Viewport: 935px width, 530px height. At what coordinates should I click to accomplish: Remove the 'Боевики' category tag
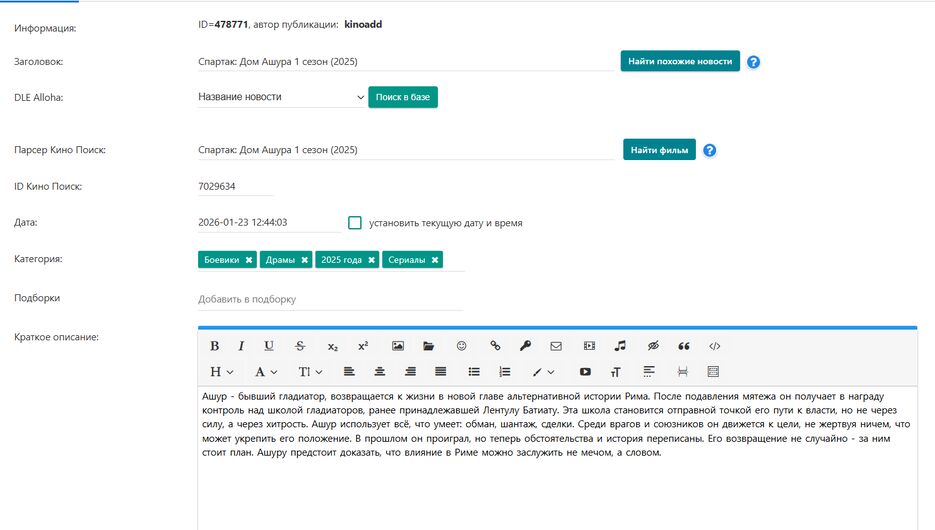249,260
